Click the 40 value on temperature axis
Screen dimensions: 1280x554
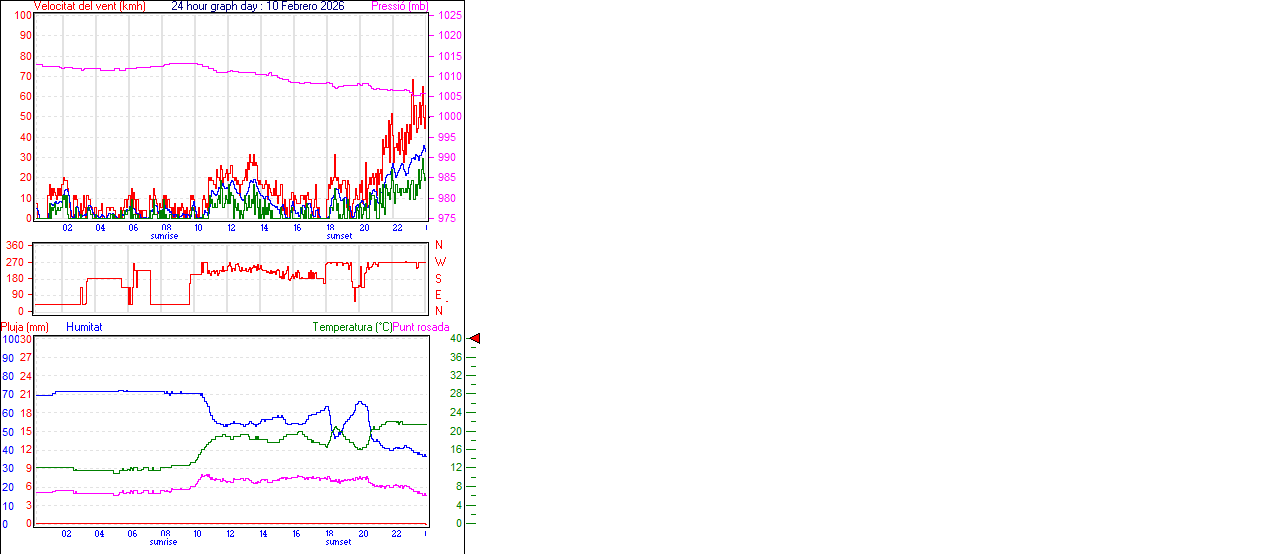coord(455,339)
